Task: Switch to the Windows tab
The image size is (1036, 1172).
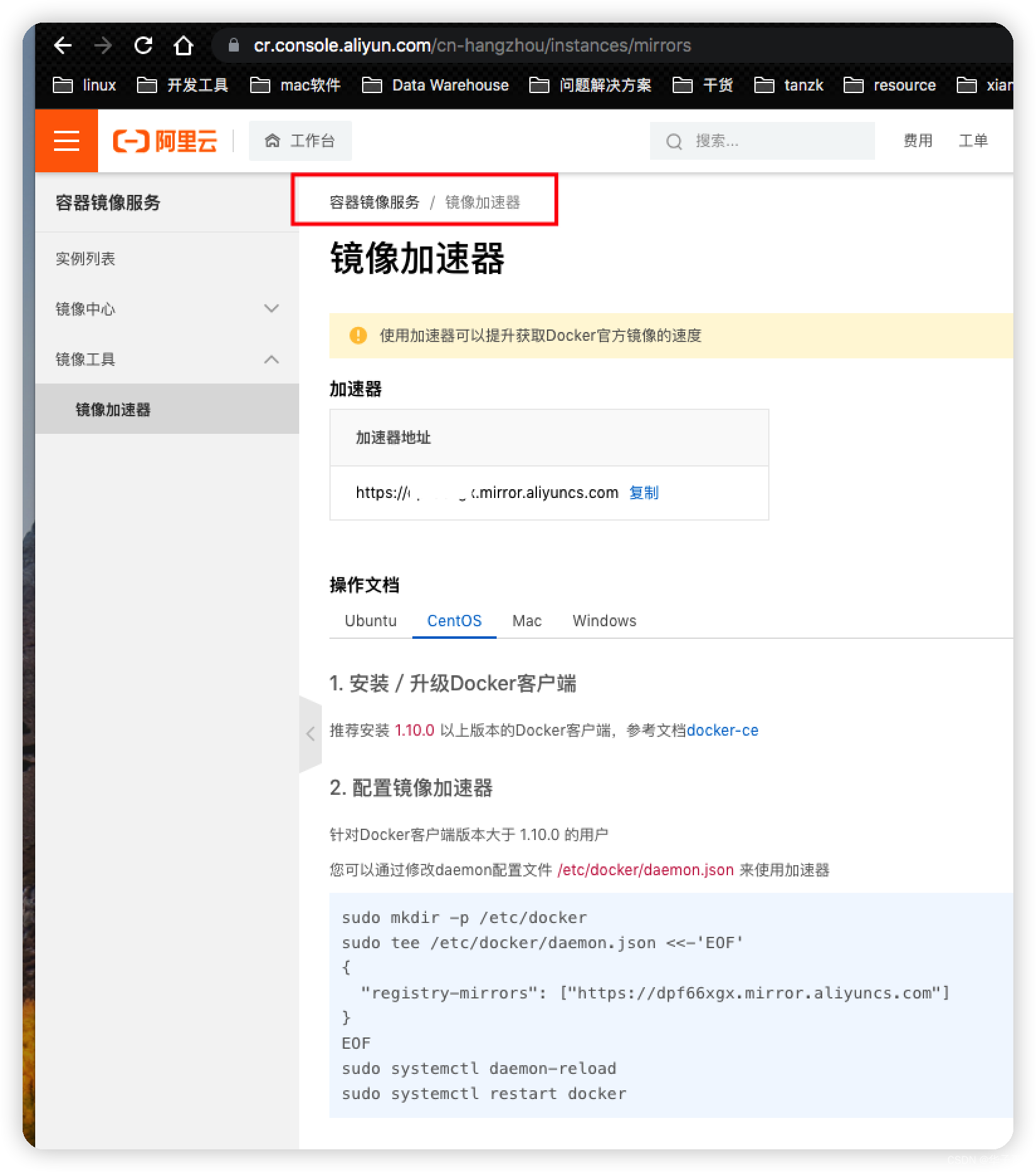Action: point(604,621)
